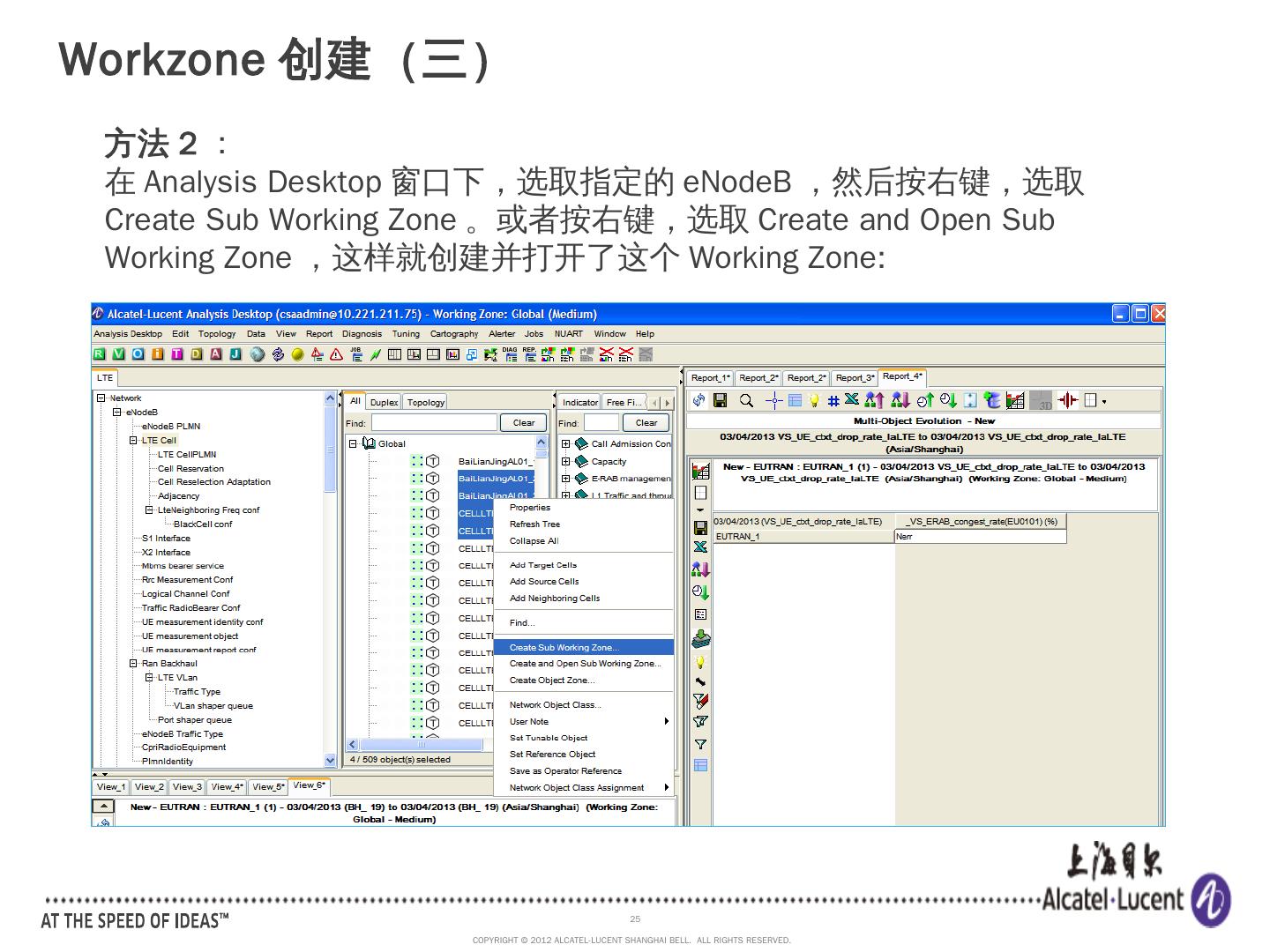
Task: Clear the indicator panel Find field
Action: click(646, 423)
